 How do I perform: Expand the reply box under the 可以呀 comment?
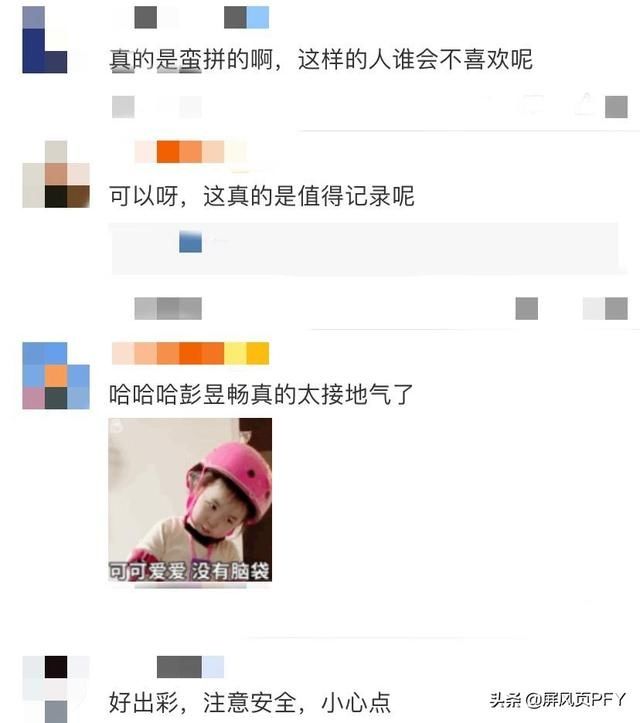(365, 249)
